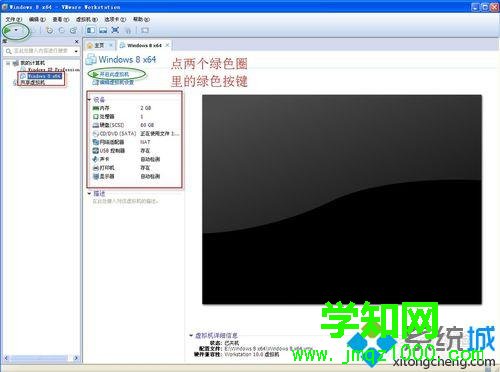Screen dimensions: 500x372
Task: Collapse the 我的计算机 tree node
Action: pyautogui.click(x=8, y=63)
